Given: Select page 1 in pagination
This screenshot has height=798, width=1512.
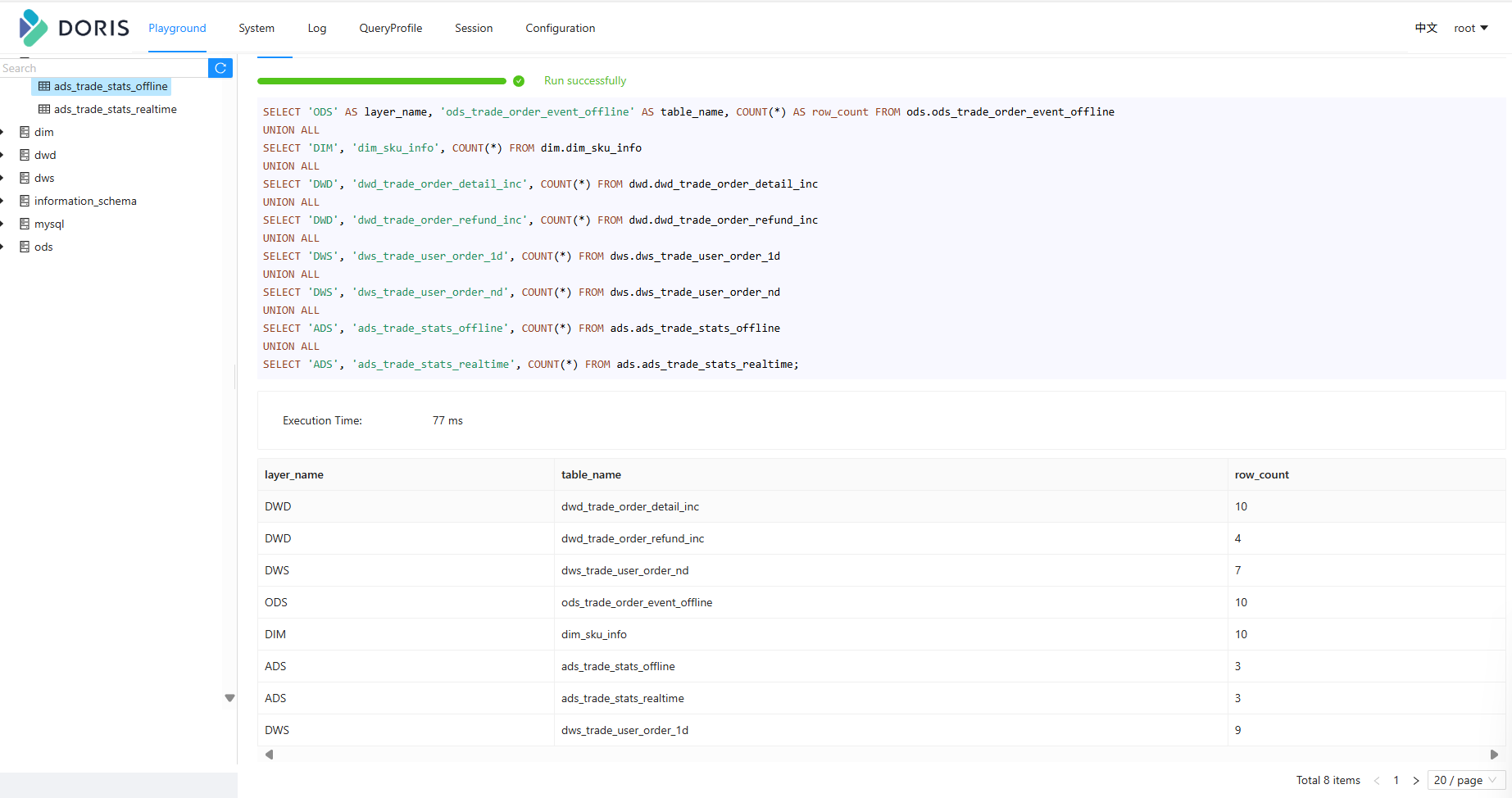Looking at the screenshot, I should point(1396,781).
